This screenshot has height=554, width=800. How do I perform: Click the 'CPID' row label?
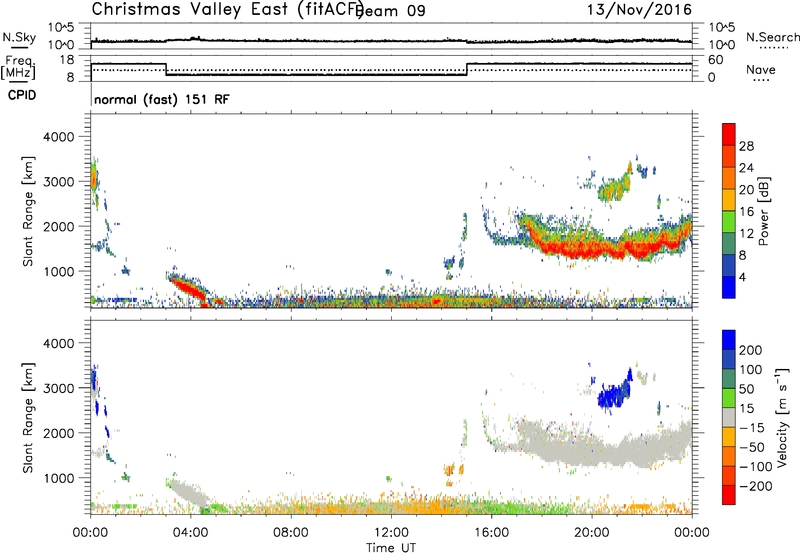click(22, 95)
